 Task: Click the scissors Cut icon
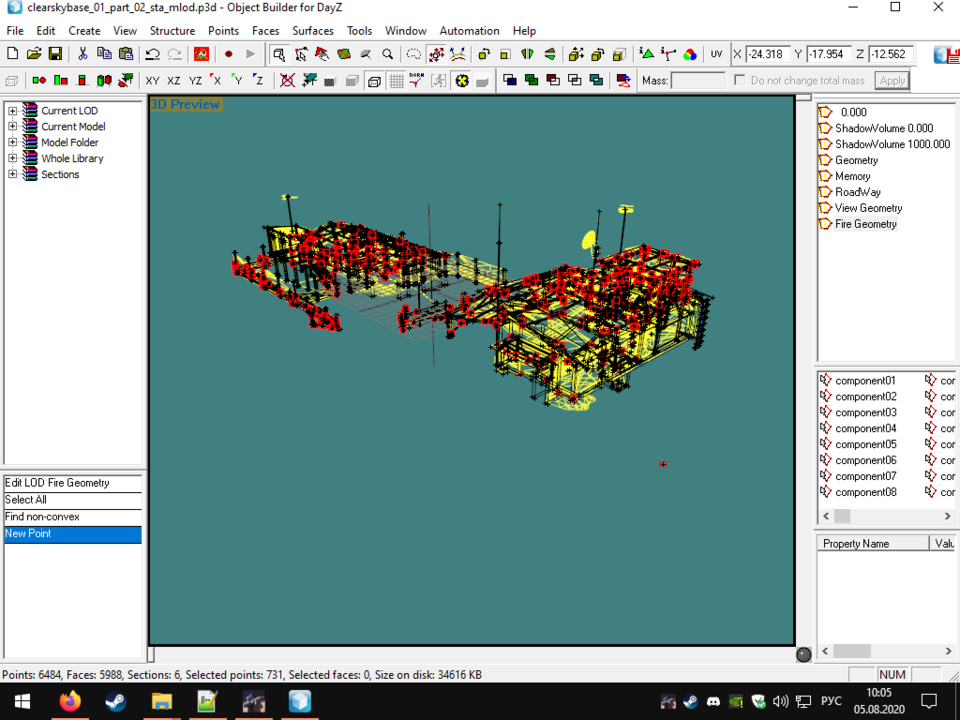pos(83,54)
